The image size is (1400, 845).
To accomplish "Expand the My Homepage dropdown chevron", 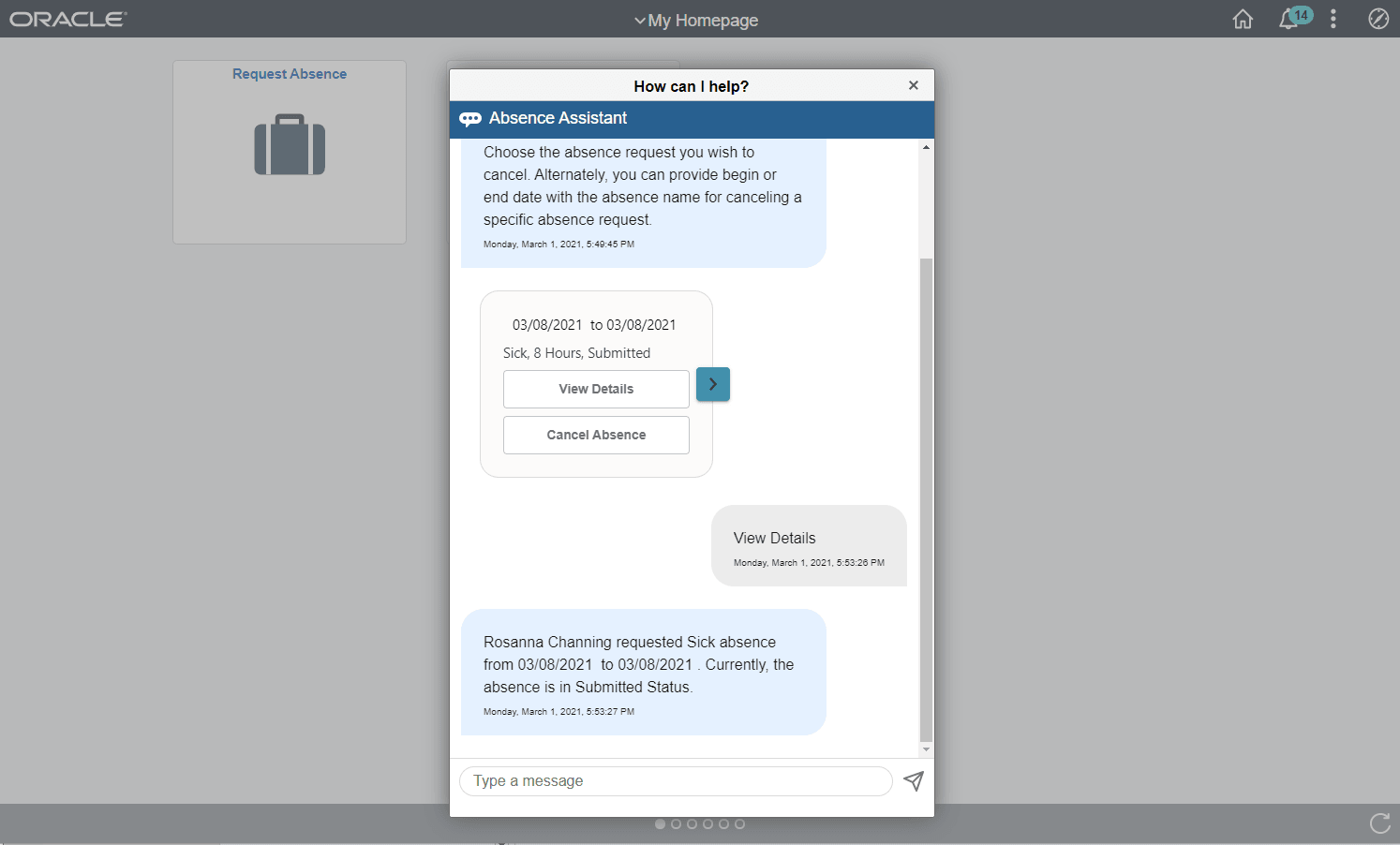I will (640, 20).
